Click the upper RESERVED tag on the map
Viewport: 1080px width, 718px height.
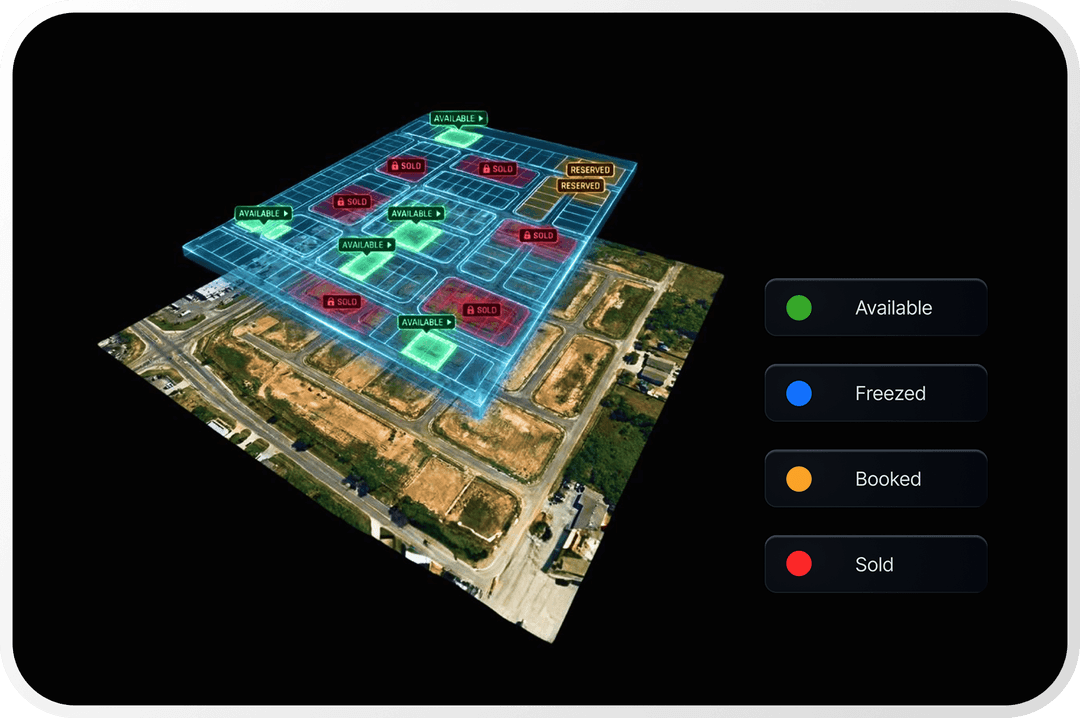click(589, 170)
